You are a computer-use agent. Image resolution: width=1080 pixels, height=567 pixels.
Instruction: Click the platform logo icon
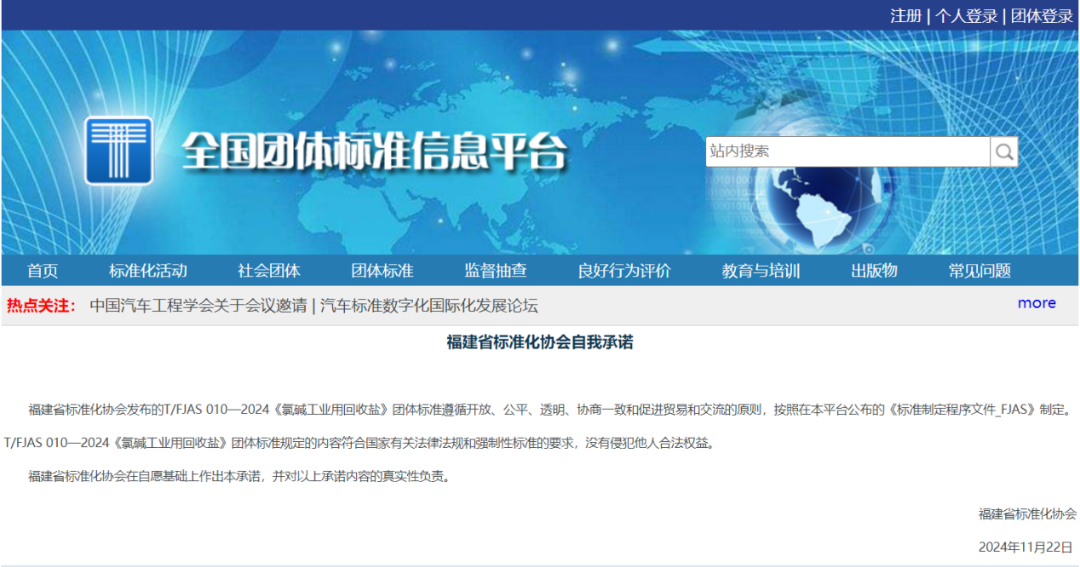pos(119,150)
